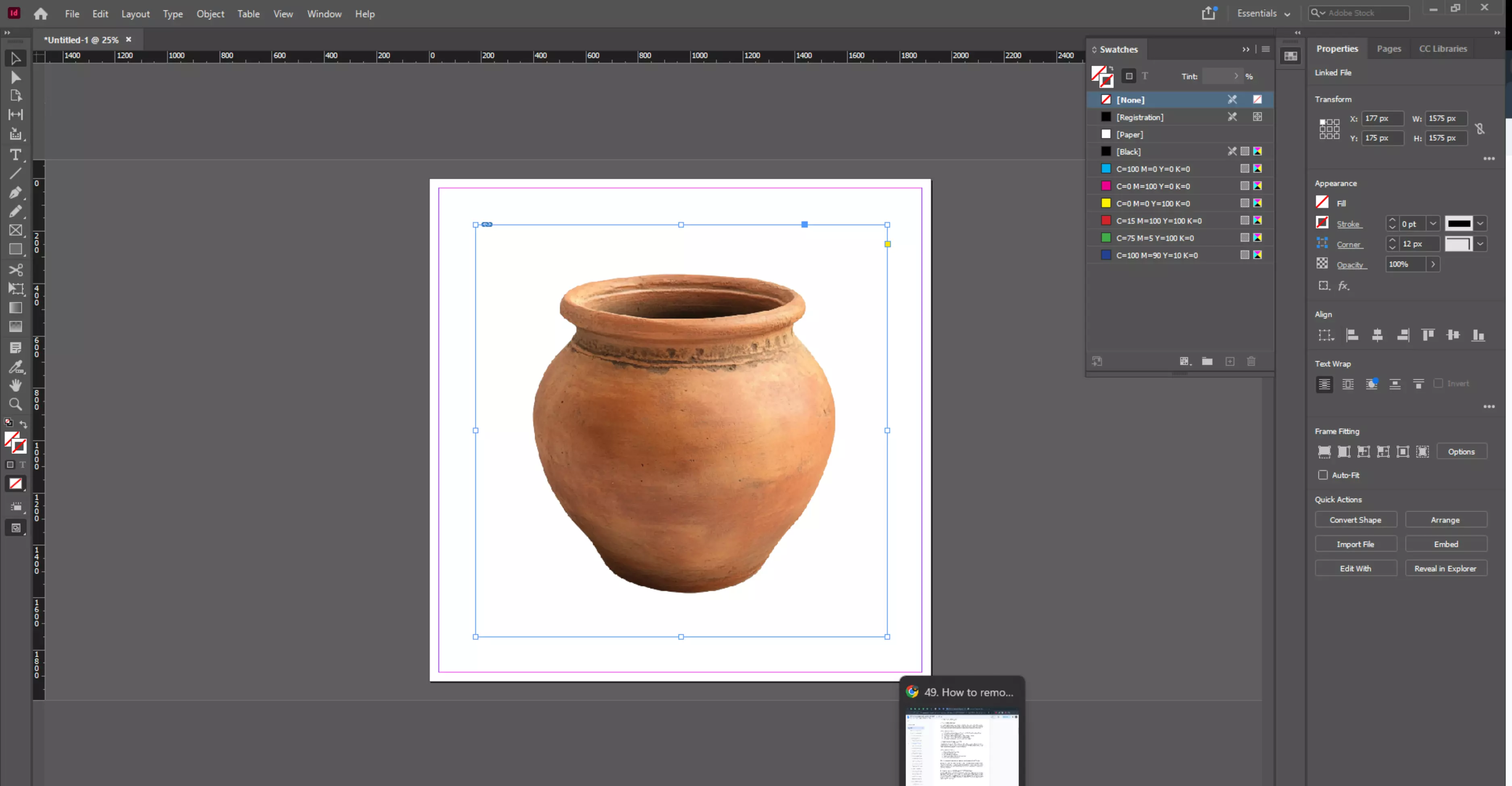1512x786 pixels.
Task: Pick the Scissors tool
Action: tap(16, 269)
